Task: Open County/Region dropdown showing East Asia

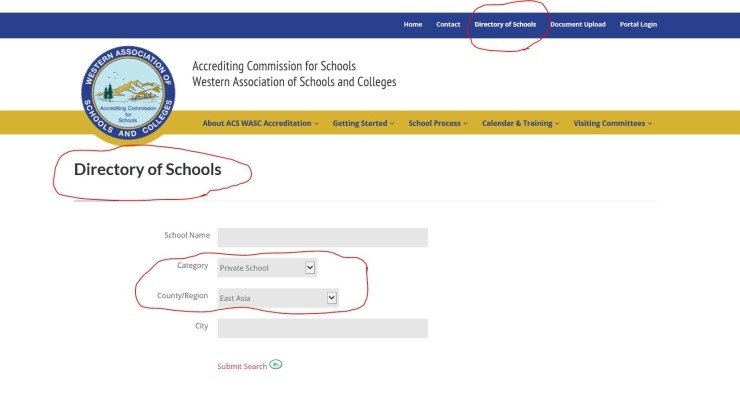Action: (278, 298)
